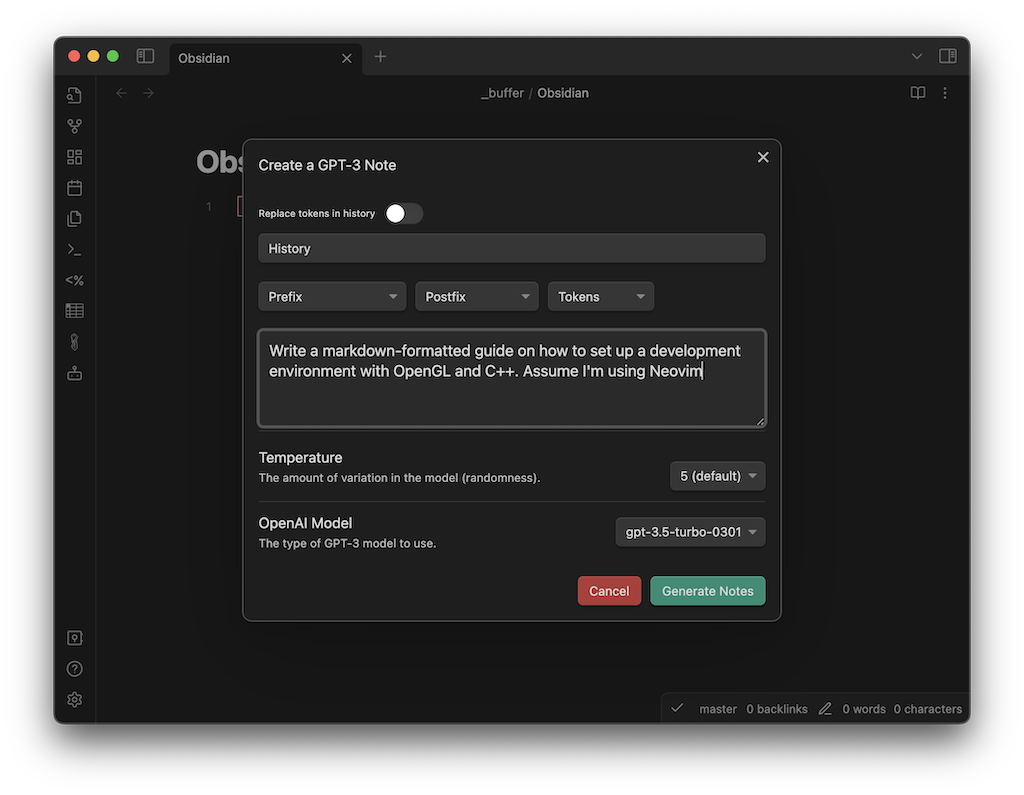
Task: Click 0 characters in status bar
Action: pyautogui.click(x=928, y=709)
